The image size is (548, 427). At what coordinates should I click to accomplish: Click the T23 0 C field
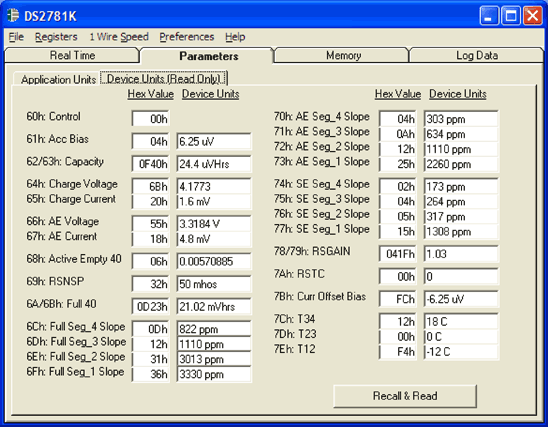(461, 336)
